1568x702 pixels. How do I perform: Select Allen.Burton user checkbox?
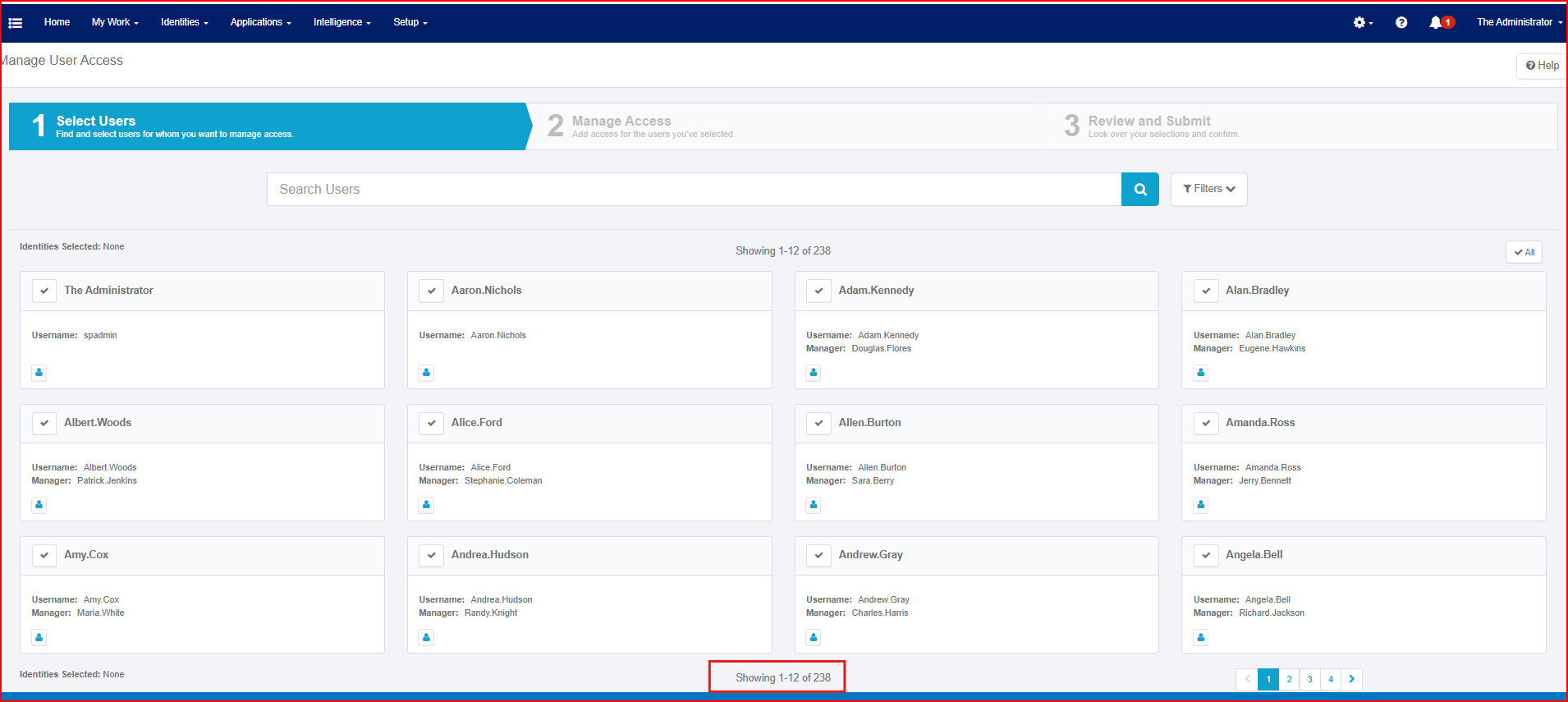click(818, 423)
